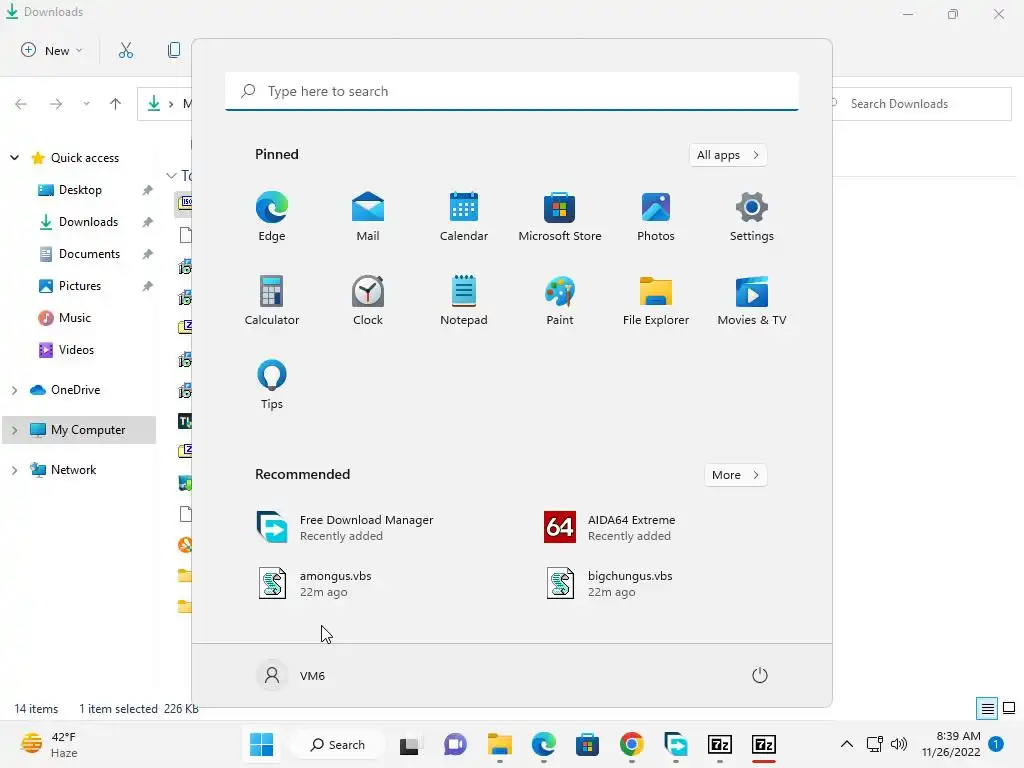The height and width of the screenshot is (768, 1024).
Task: Select Videos in navigation pane
Action: pos(76,350)
